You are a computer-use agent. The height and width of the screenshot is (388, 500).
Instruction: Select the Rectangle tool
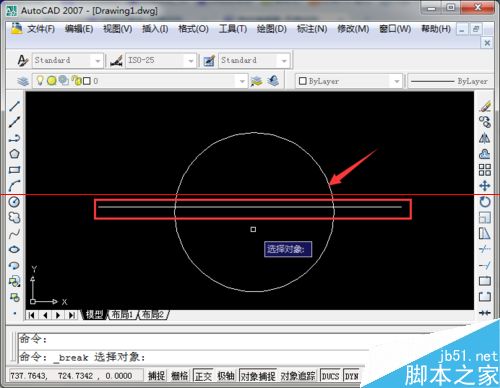(14, 170)
